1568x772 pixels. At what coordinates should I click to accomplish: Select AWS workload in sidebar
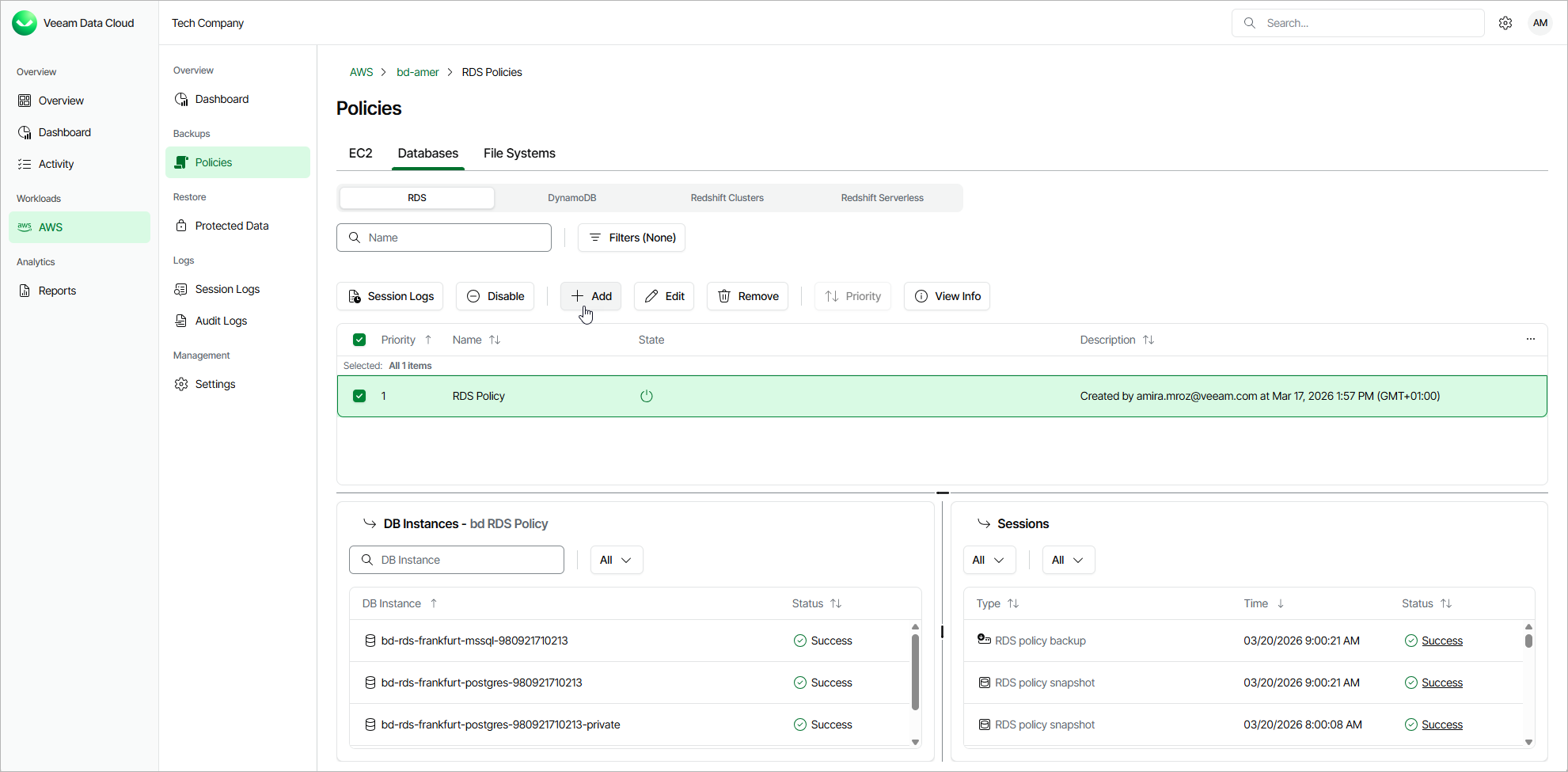click(79, 227)
